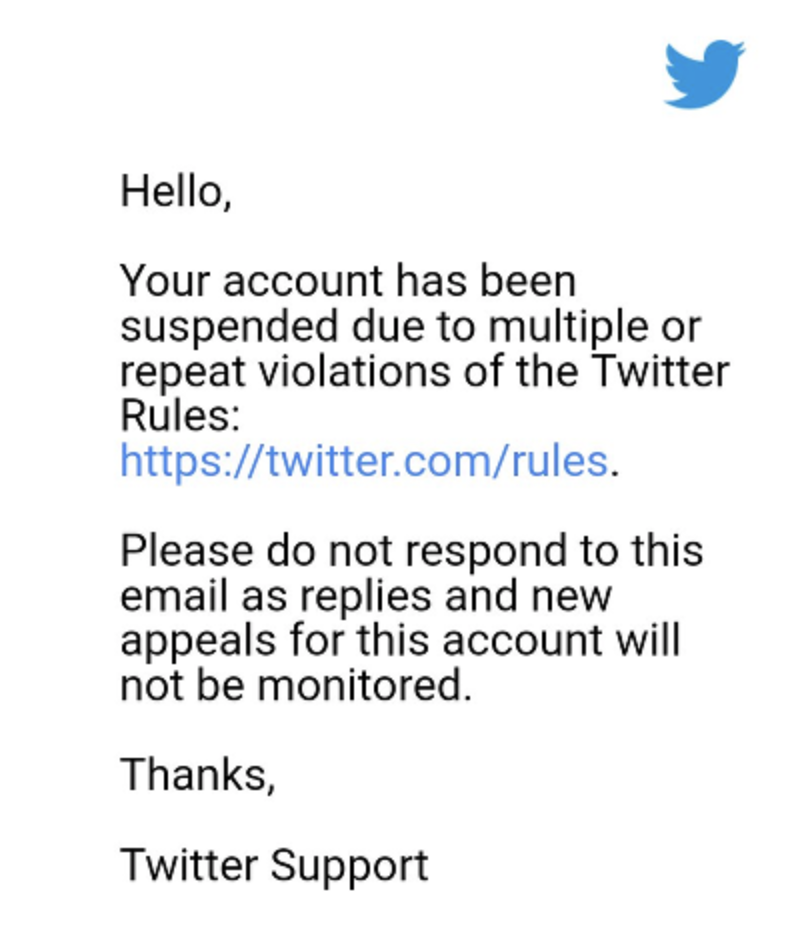
Task: Click the word "Support" in the signature
Action: tap(349, 867)
